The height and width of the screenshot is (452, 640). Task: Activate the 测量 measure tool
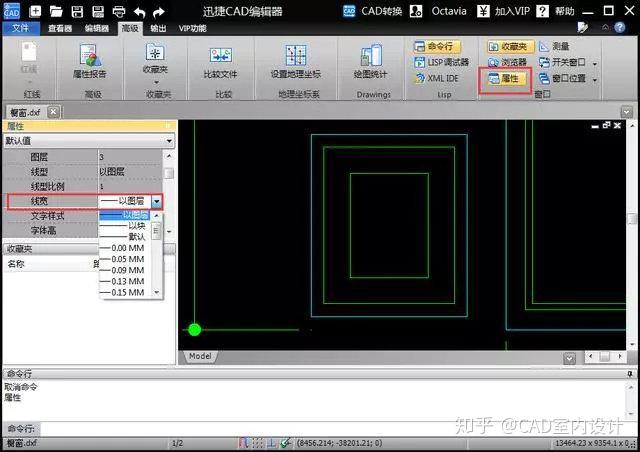coord(554,47)
